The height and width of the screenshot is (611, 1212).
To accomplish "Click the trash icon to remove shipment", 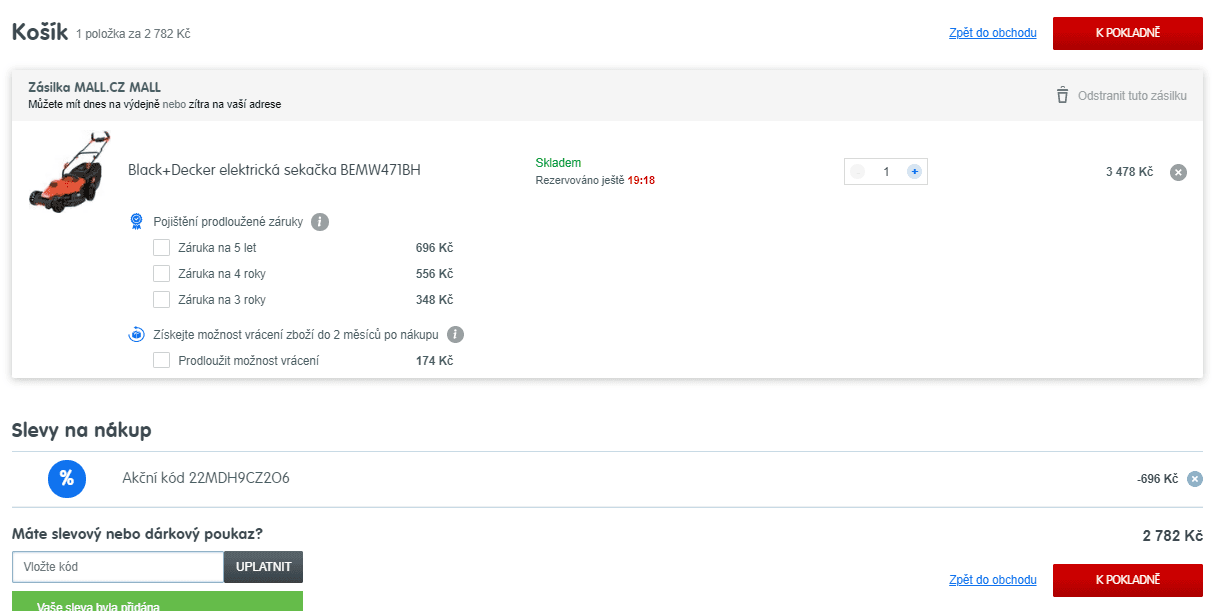I will [x=1062, y=96].
